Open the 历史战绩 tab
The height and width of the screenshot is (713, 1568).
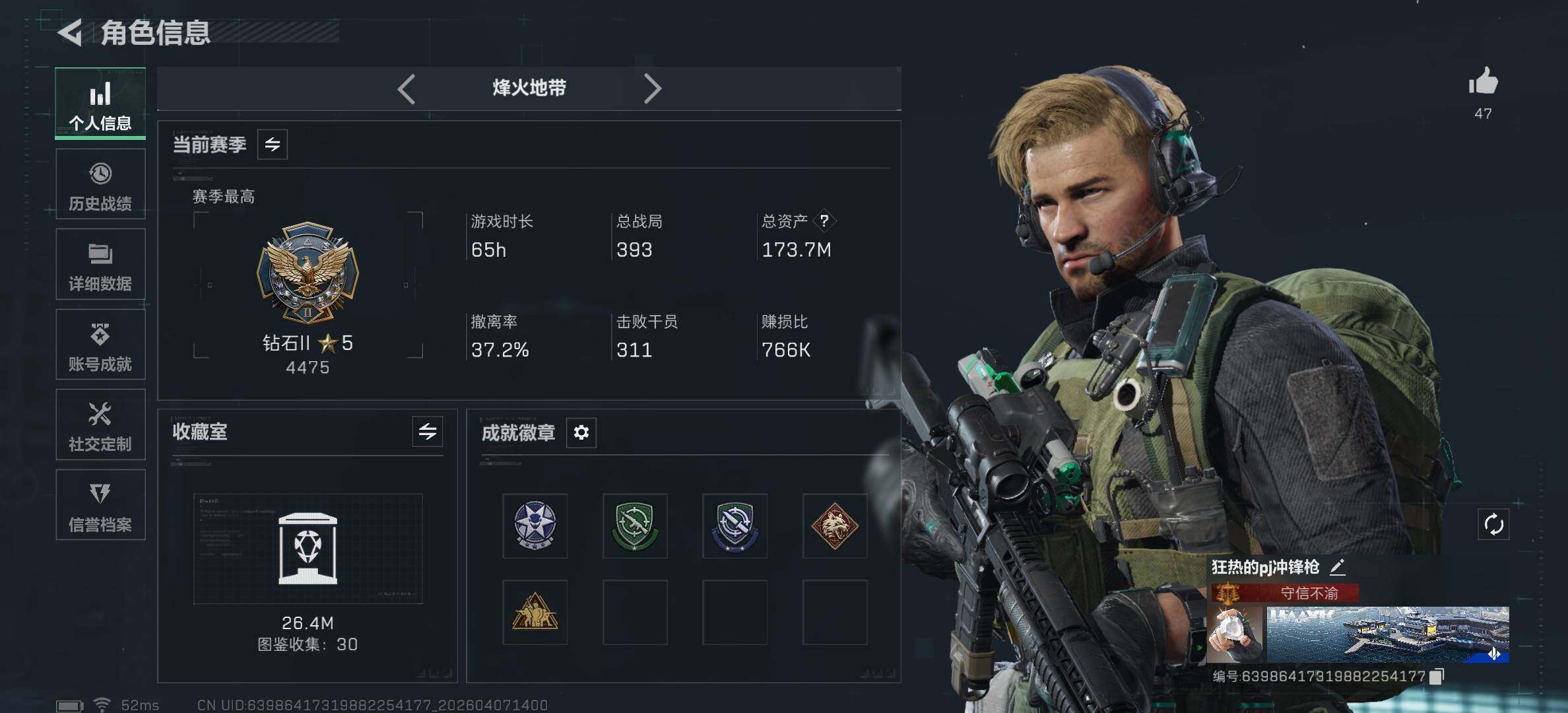[x=100, y=184]
